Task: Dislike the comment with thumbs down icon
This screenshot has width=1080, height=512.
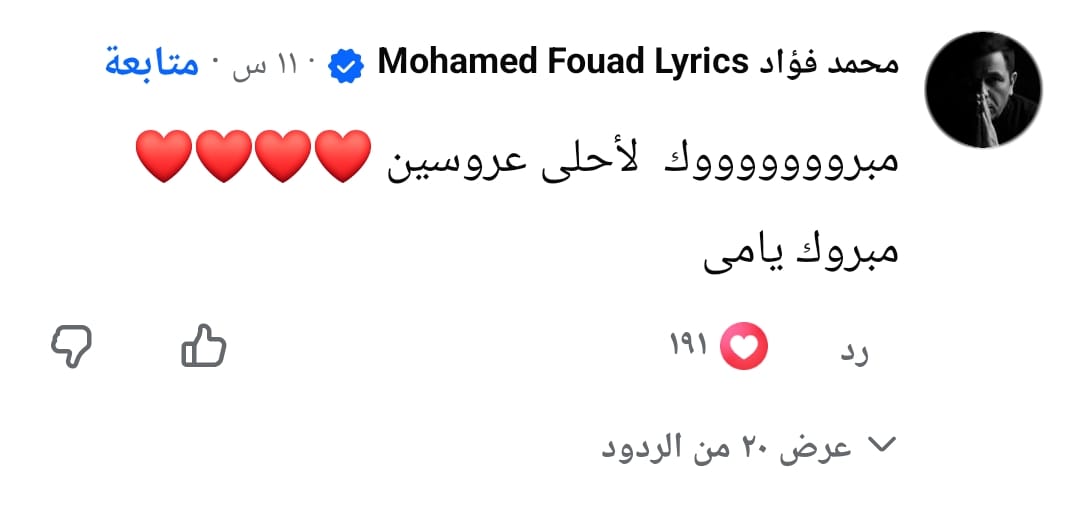Action: click(71, 347)
